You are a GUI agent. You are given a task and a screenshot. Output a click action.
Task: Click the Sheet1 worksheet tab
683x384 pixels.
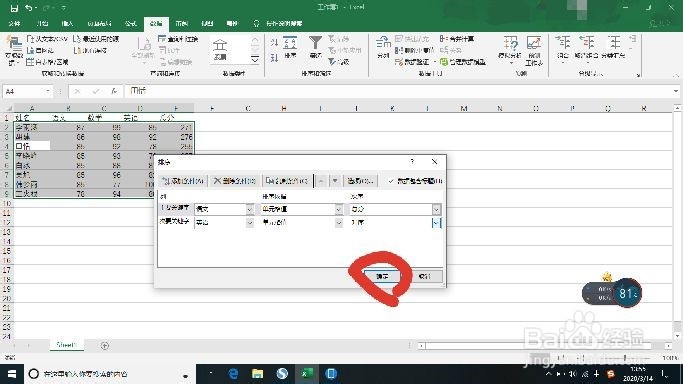point(66,345)
